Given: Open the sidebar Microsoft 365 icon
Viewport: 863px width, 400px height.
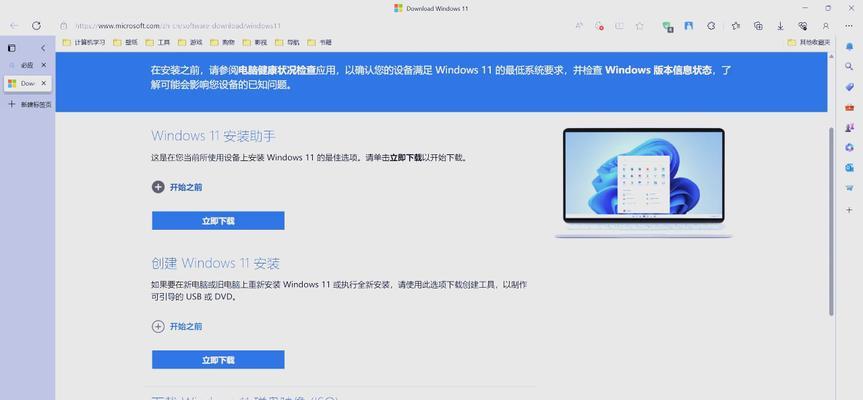Looking at the screenshot, I should click(849, 147).
